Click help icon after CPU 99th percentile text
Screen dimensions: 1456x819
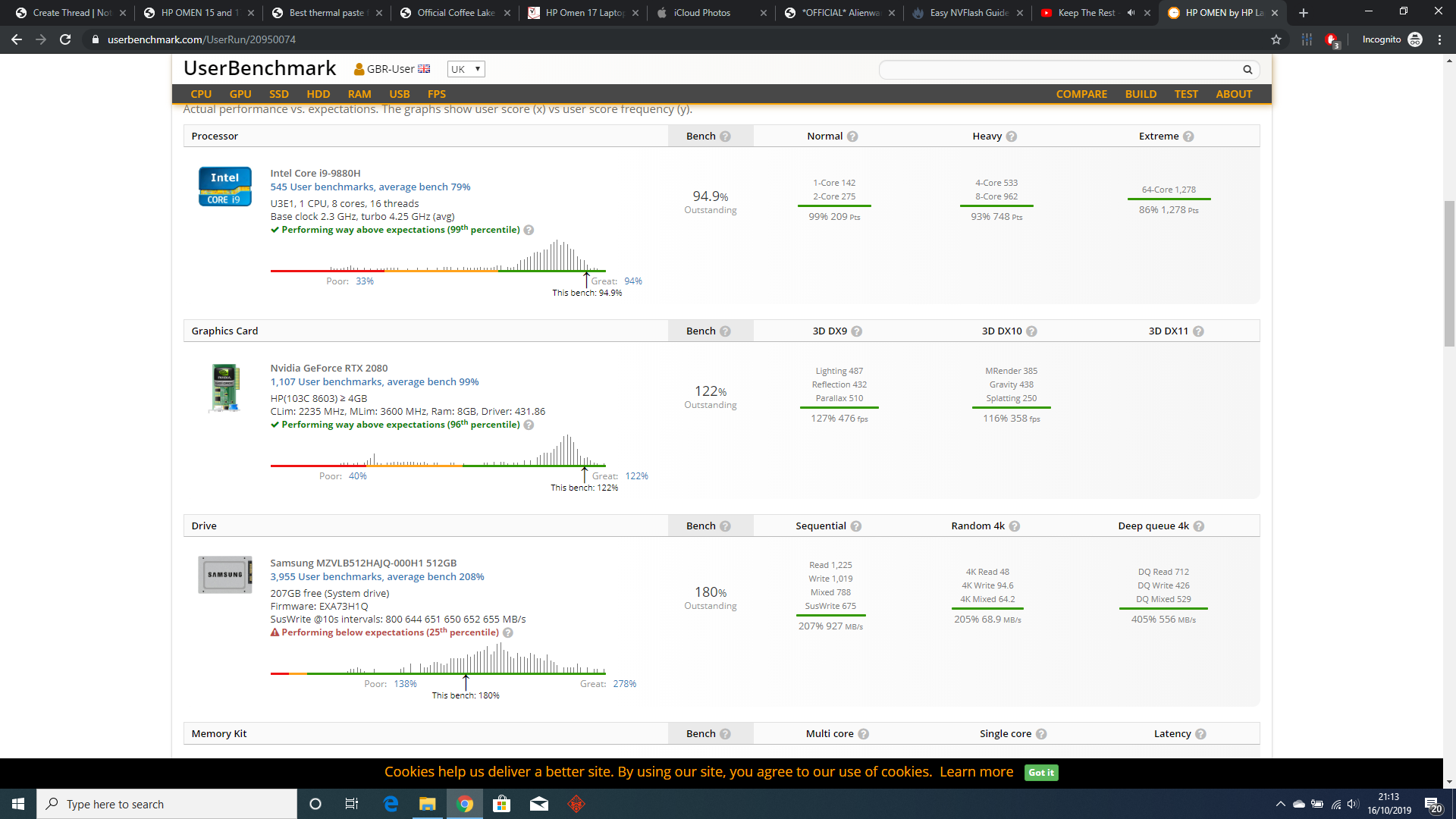[529, 231]
